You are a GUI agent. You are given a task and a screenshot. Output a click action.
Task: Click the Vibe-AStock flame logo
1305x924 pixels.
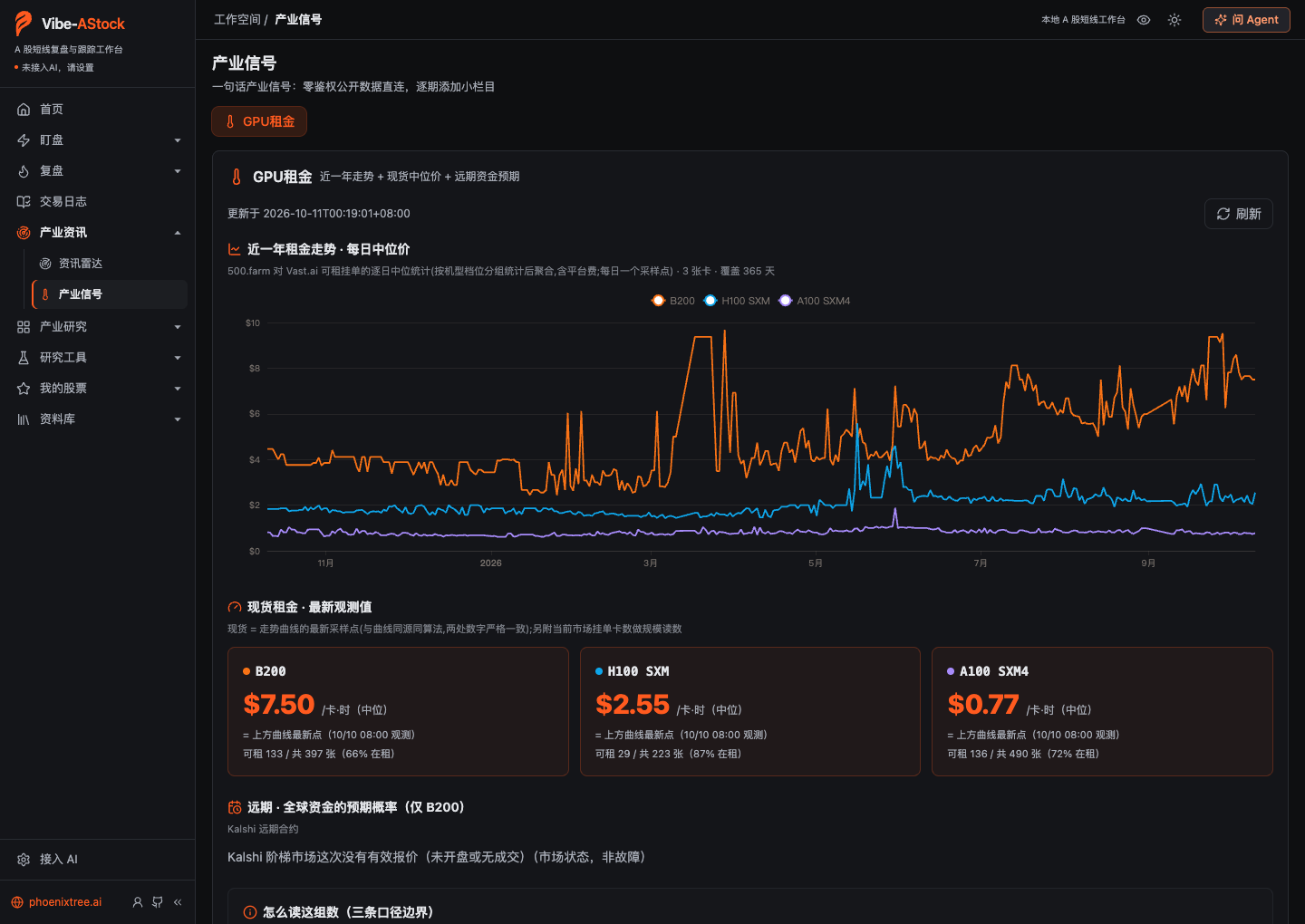pos(24,24)
